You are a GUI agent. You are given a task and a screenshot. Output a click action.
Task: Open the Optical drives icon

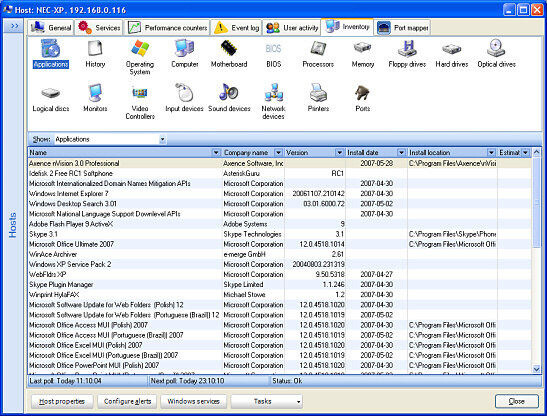[496, 54]
